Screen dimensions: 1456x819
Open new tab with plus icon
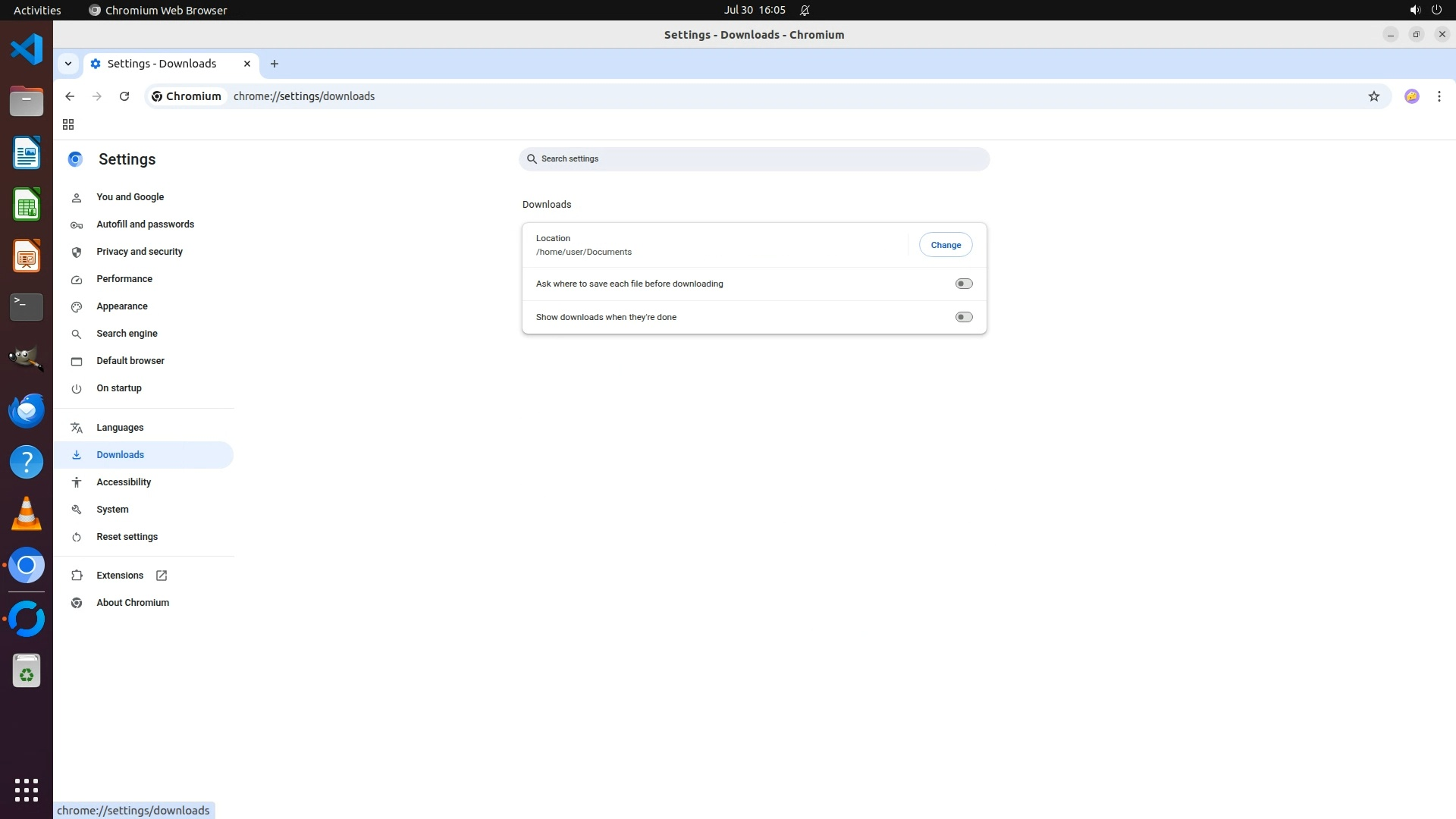pyautogui.click(x=275, y=64)
